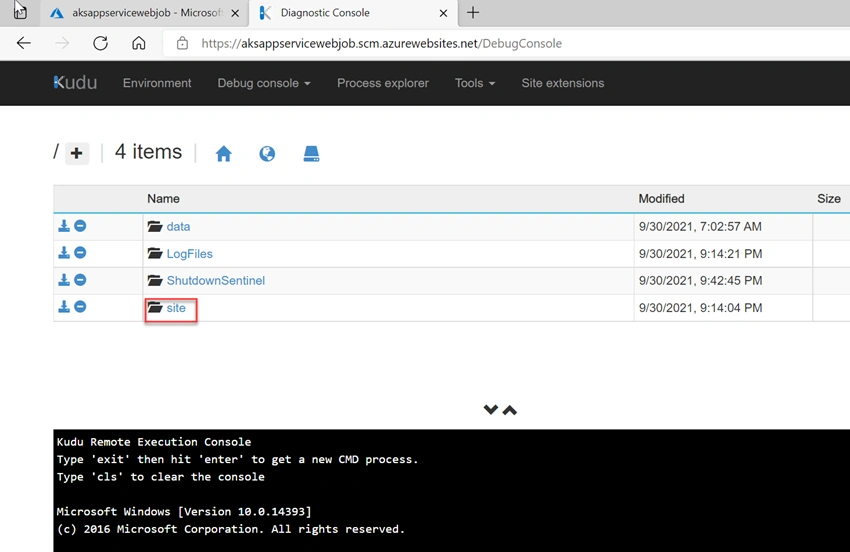Delete the data folder
This screenshot has width=850, height=552.
point(80,226)
